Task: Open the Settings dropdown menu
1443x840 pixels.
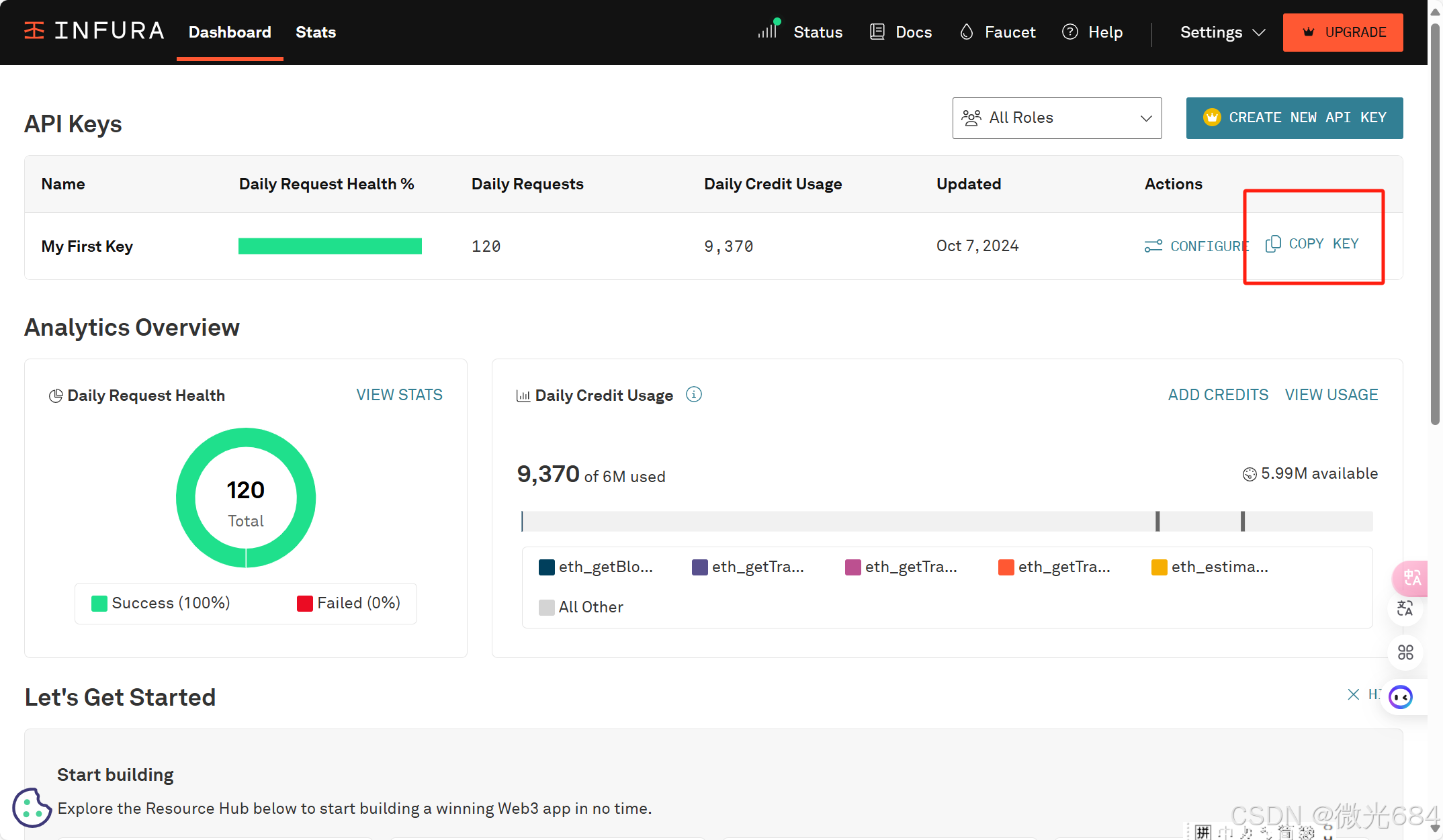Action: pyautogui.click(x=1223, y=32)
